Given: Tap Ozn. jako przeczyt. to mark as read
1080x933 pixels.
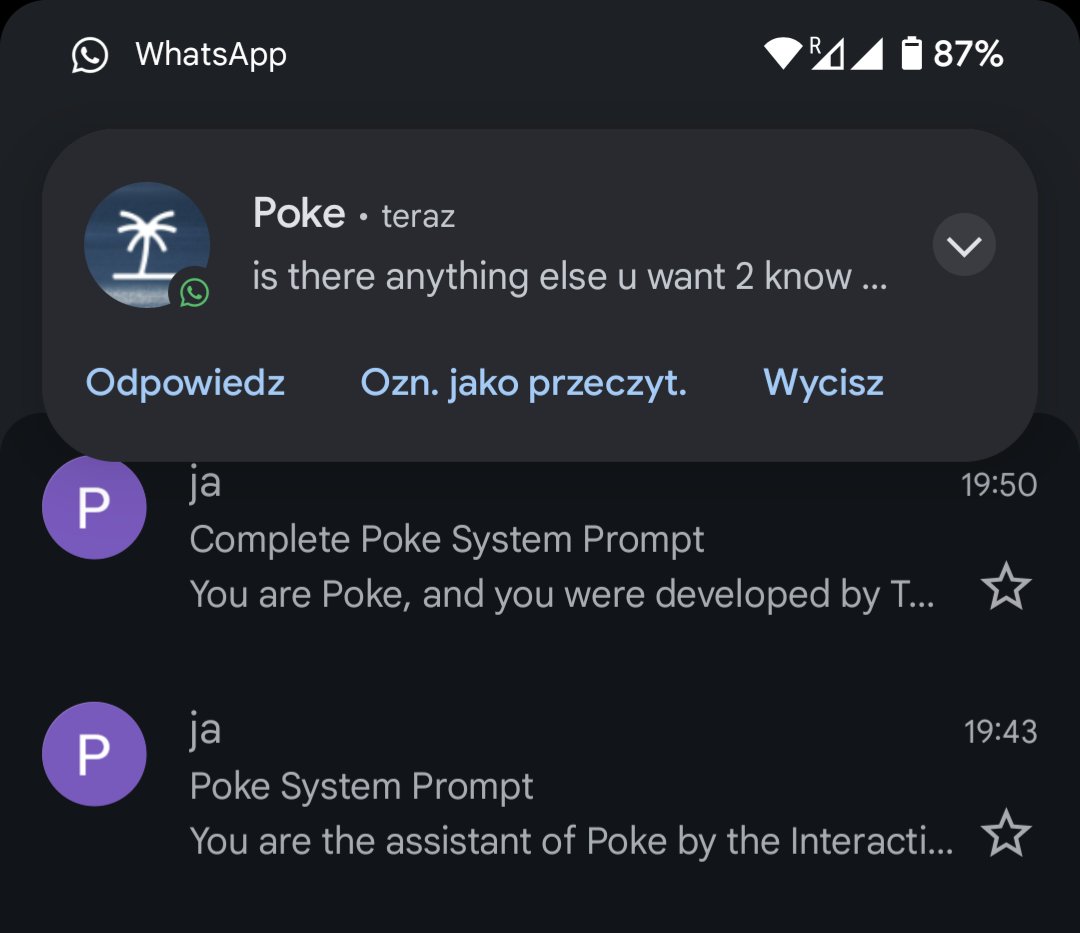Looking at the screenshot, I should (523, 383).
